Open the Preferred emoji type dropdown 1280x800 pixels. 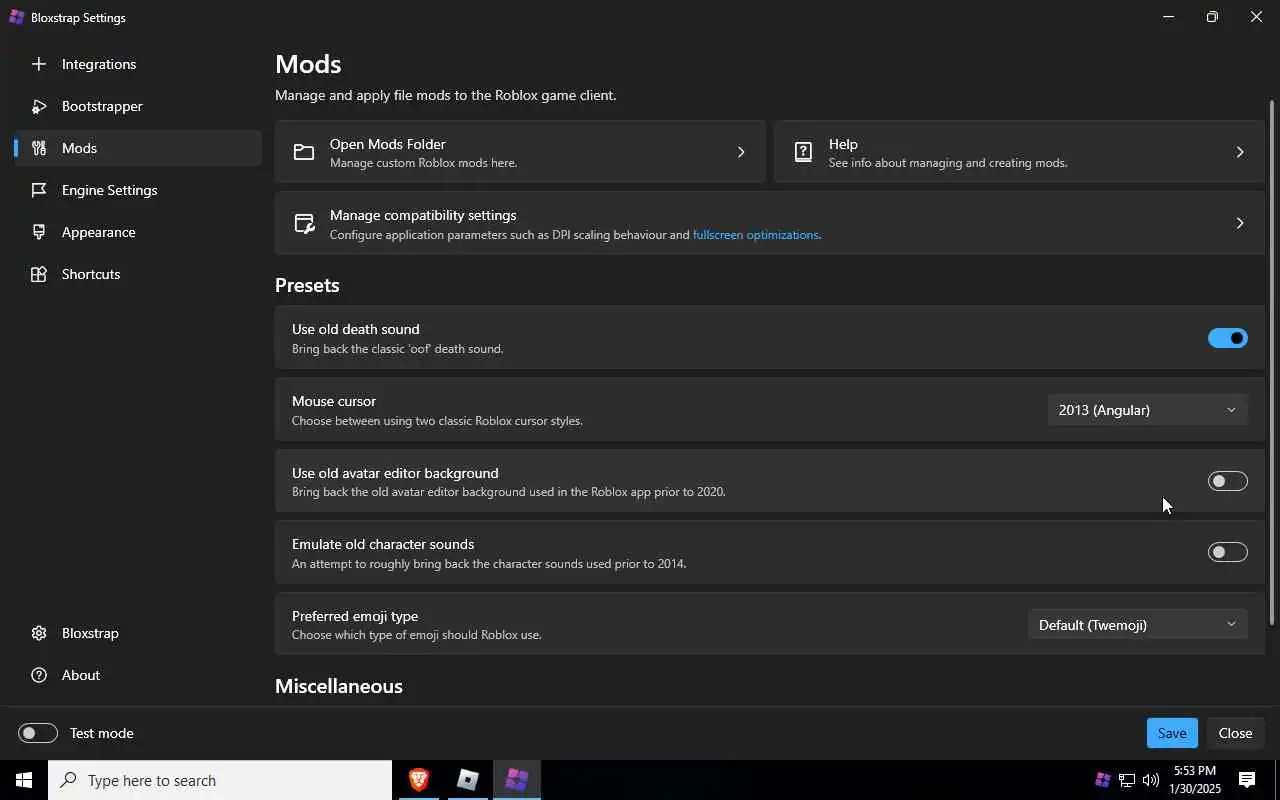click(x=1138, y=625)
